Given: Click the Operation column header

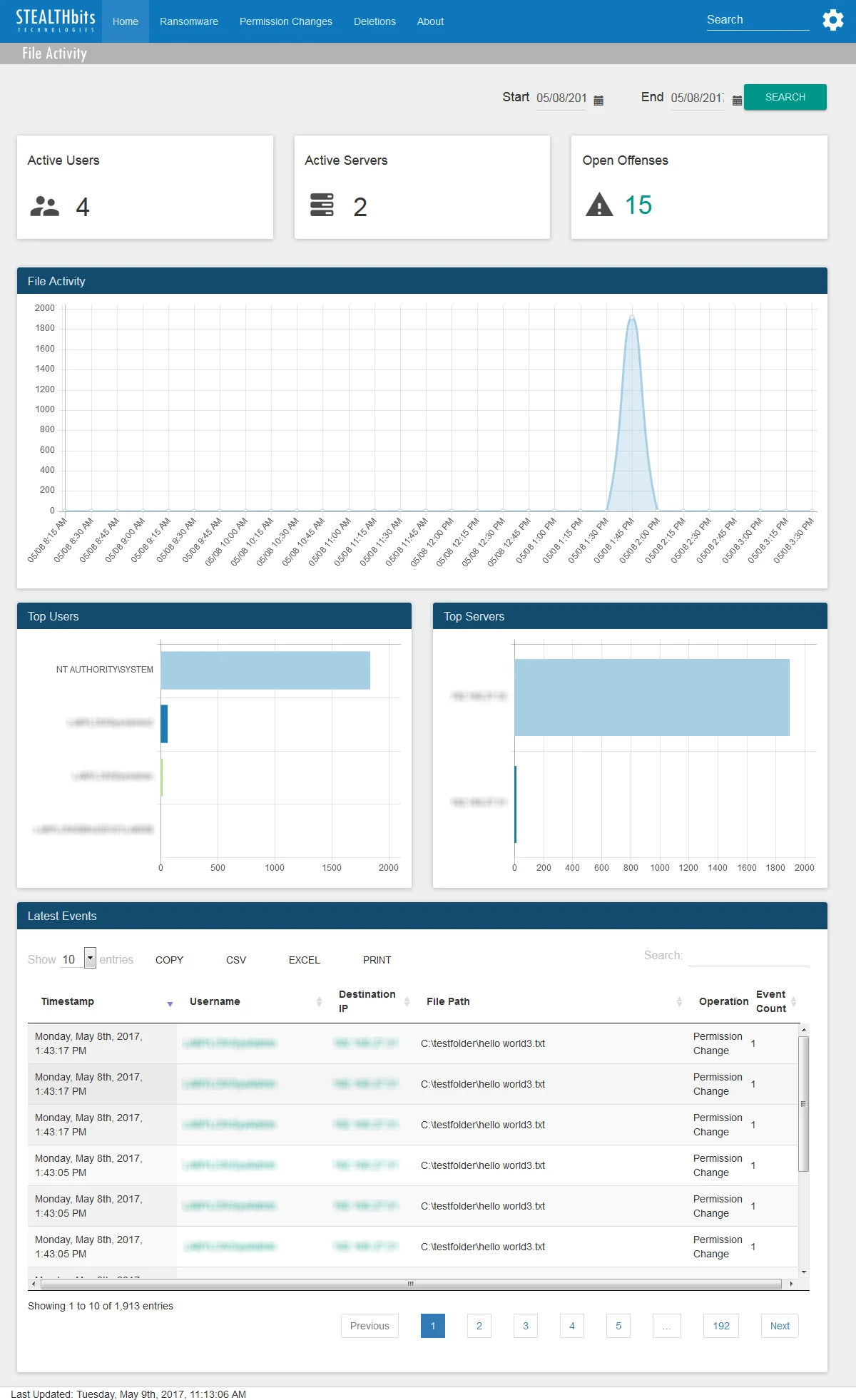Looking at the screenshot, I should (723, 1001).
